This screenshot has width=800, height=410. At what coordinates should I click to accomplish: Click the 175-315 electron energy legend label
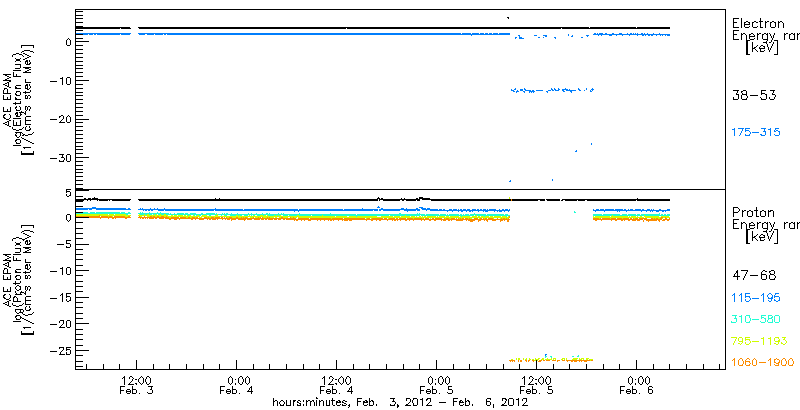pos(756,133)
